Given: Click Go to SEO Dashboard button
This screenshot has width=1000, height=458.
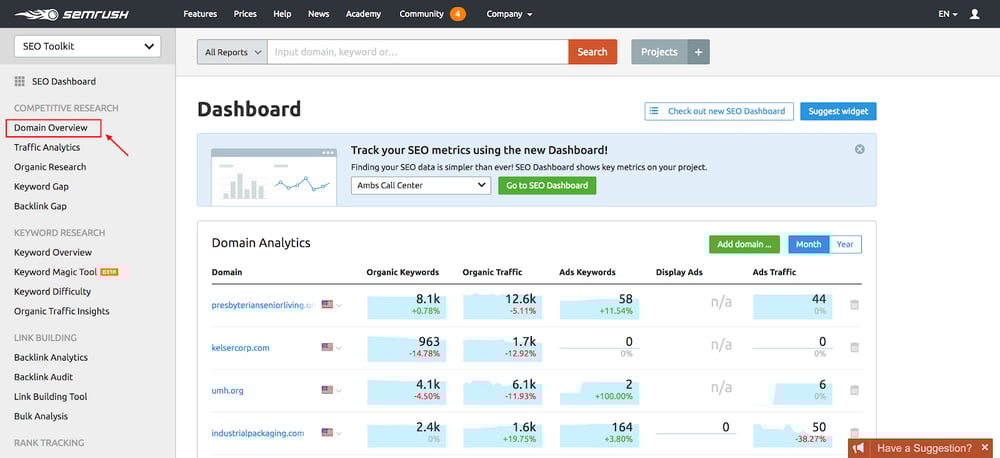Looking at the screenshot, I should pyautogui.click(x=547, y=186).
